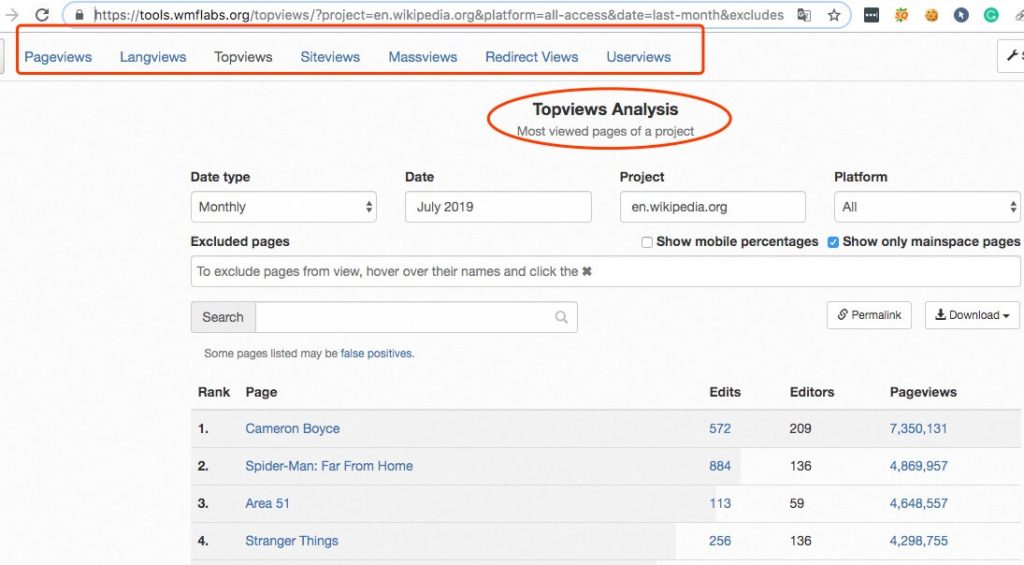The height and width of the screenshot is (565, 1024).
Task: Open the Date type Monthly dropdown
Action: click(283, 207)
